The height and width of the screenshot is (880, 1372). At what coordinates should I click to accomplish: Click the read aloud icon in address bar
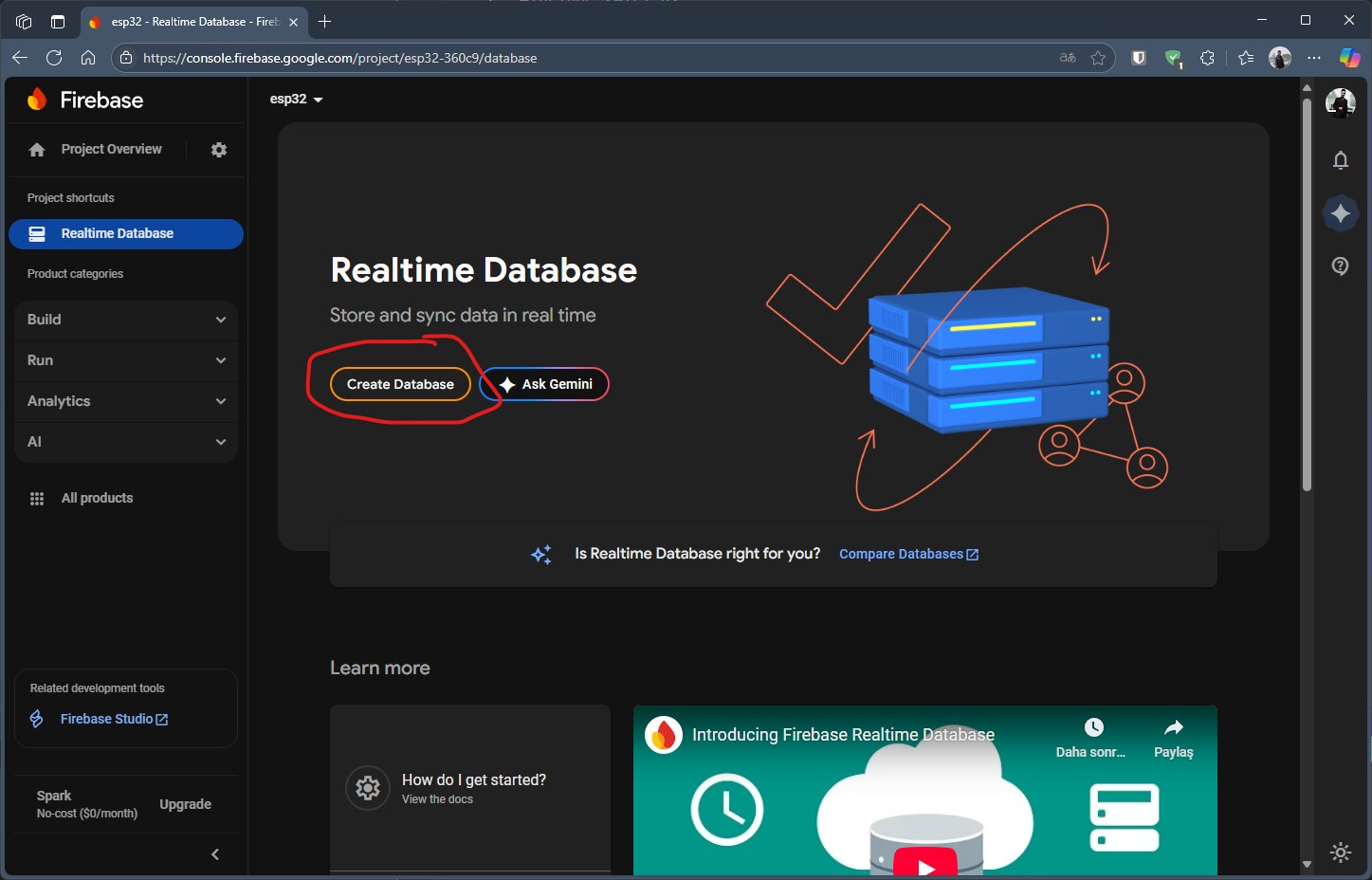click(x=1068, y=58)
